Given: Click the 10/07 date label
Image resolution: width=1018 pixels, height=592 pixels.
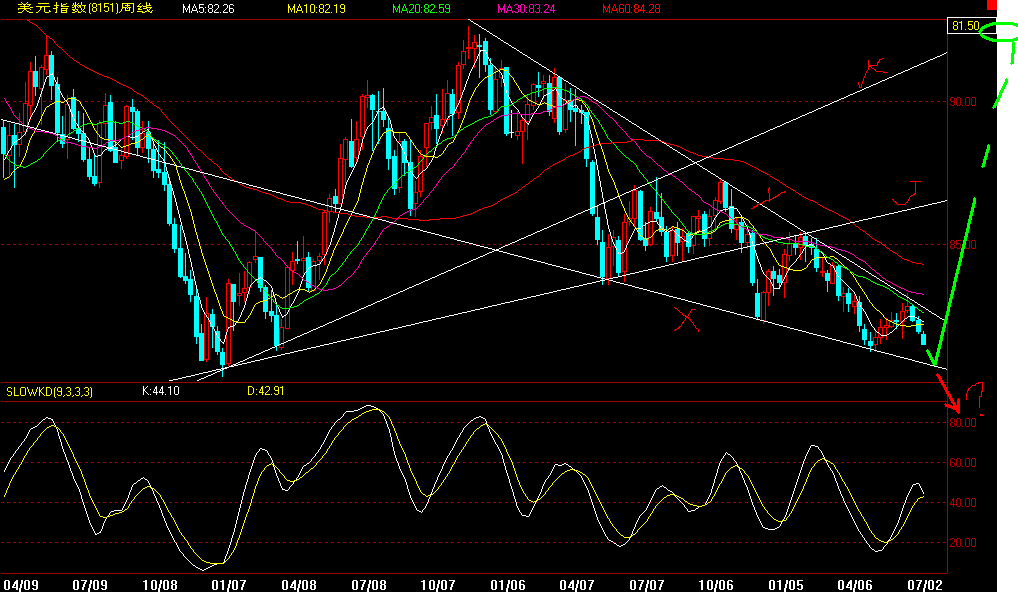Looking at the screenshot, I should coord(438,585).
